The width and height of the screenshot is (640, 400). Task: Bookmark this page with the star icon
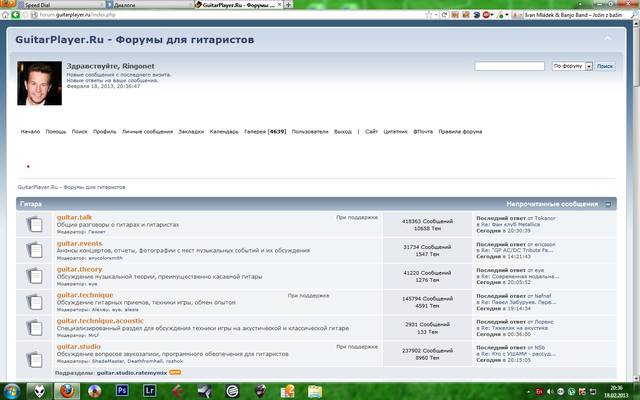point(429,15)
